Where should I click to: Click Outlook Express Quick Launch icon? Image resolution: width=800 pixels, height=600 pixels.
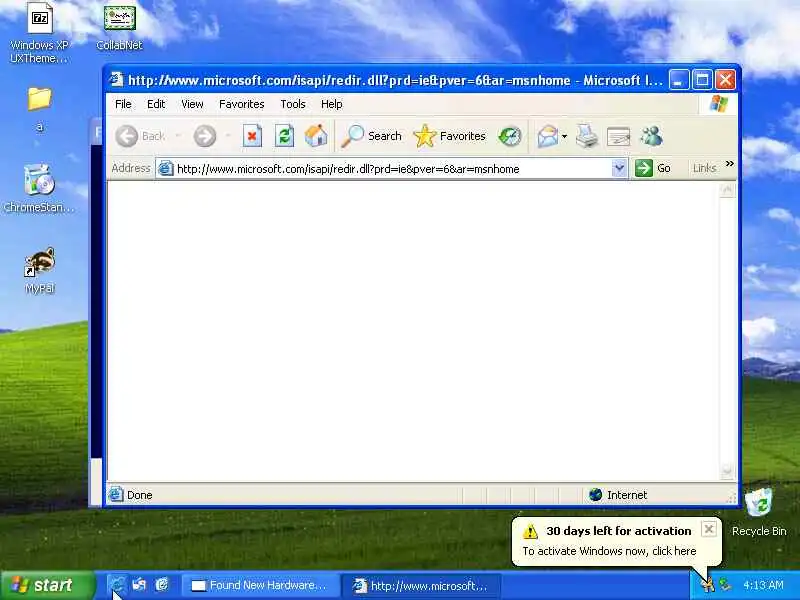tap(139, 584)
